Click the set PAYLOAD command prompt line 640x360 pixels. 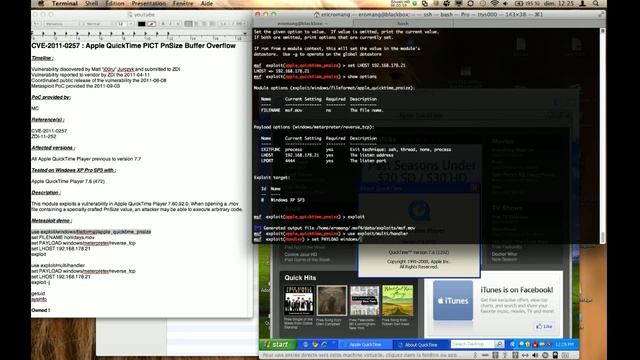(307, 240)
